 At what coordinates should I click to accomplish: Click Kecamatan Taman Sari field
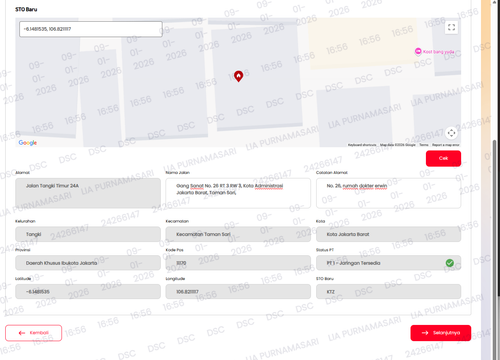pyautogui.click(x=238, y=234)
